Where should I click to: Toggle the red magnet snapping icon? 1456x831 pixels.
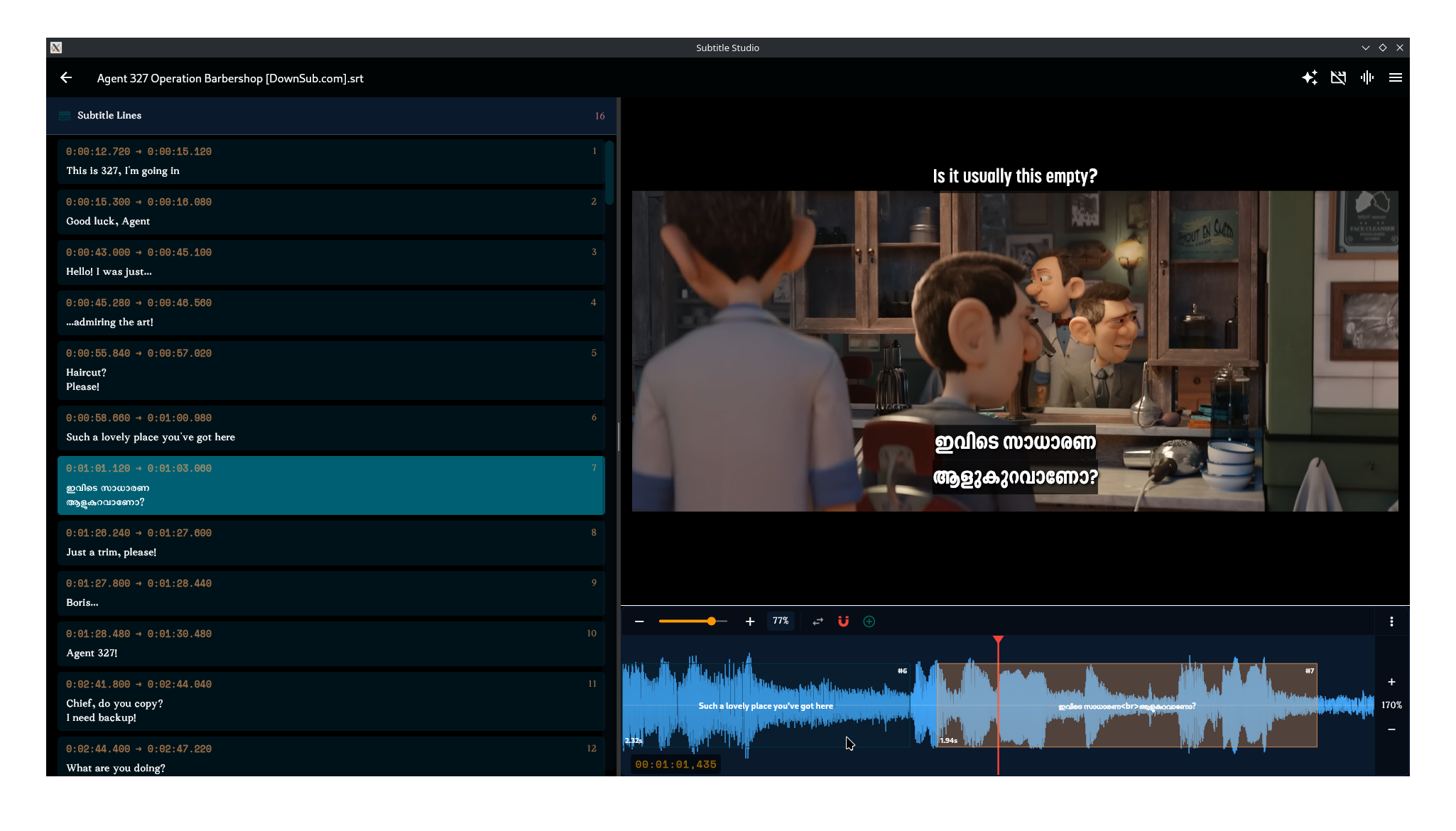pyautogui.click(x=844, y=621)
